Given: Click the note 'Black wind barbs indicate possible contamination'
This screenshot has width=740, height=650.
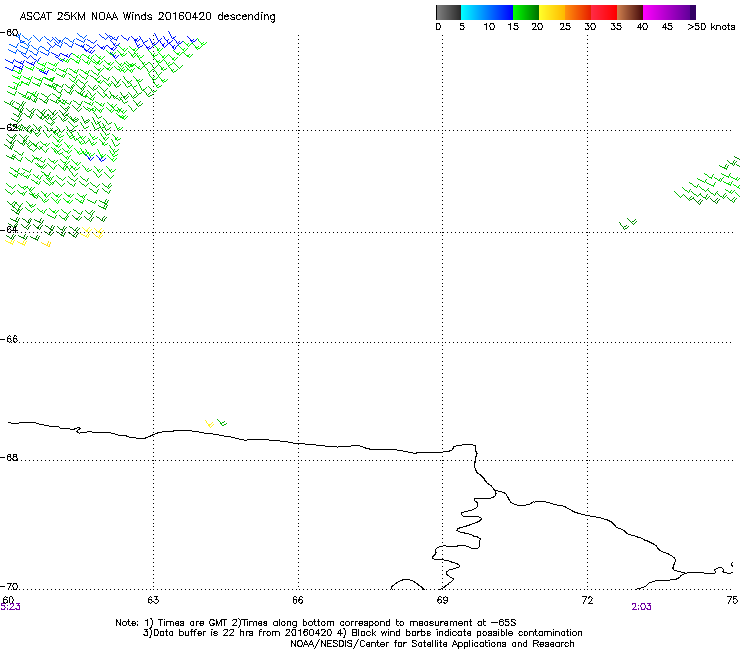Looking at the screenshot, I should click(466, 633).
